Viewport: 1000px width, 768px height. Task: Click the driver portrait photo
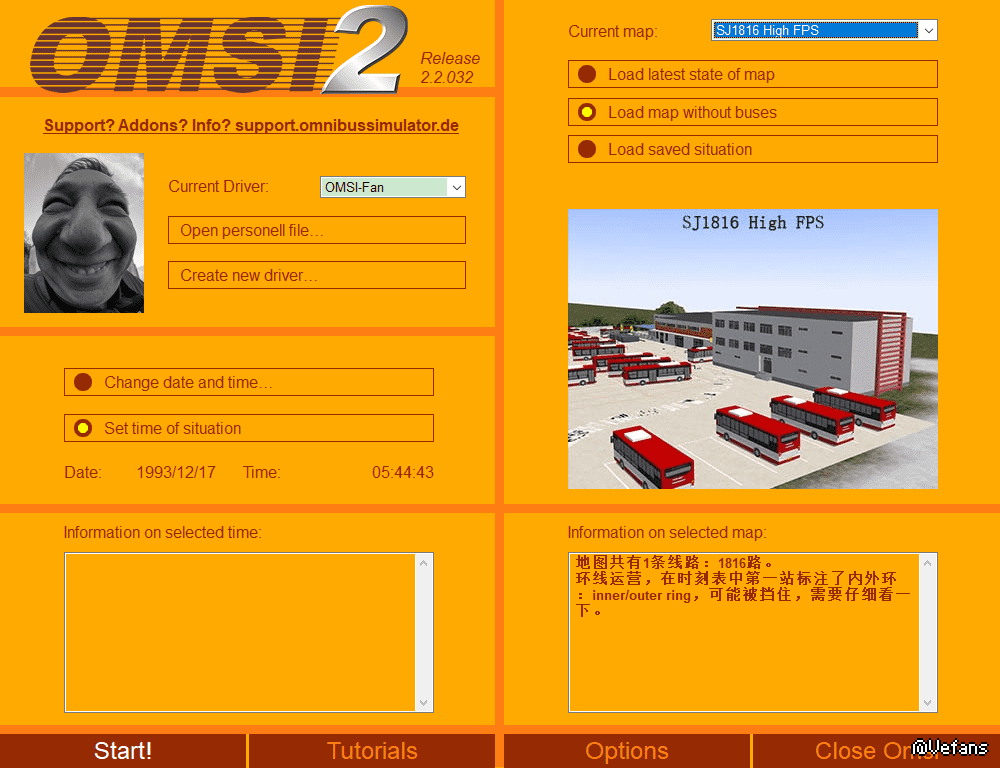[84, 233]
